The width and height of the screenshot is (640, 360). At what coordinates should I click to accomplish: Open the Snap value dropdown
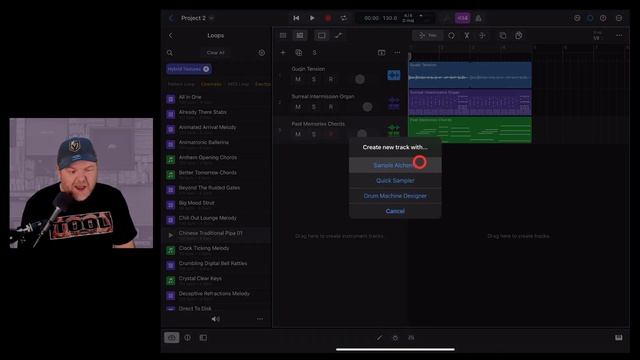(x=597, y=36)
